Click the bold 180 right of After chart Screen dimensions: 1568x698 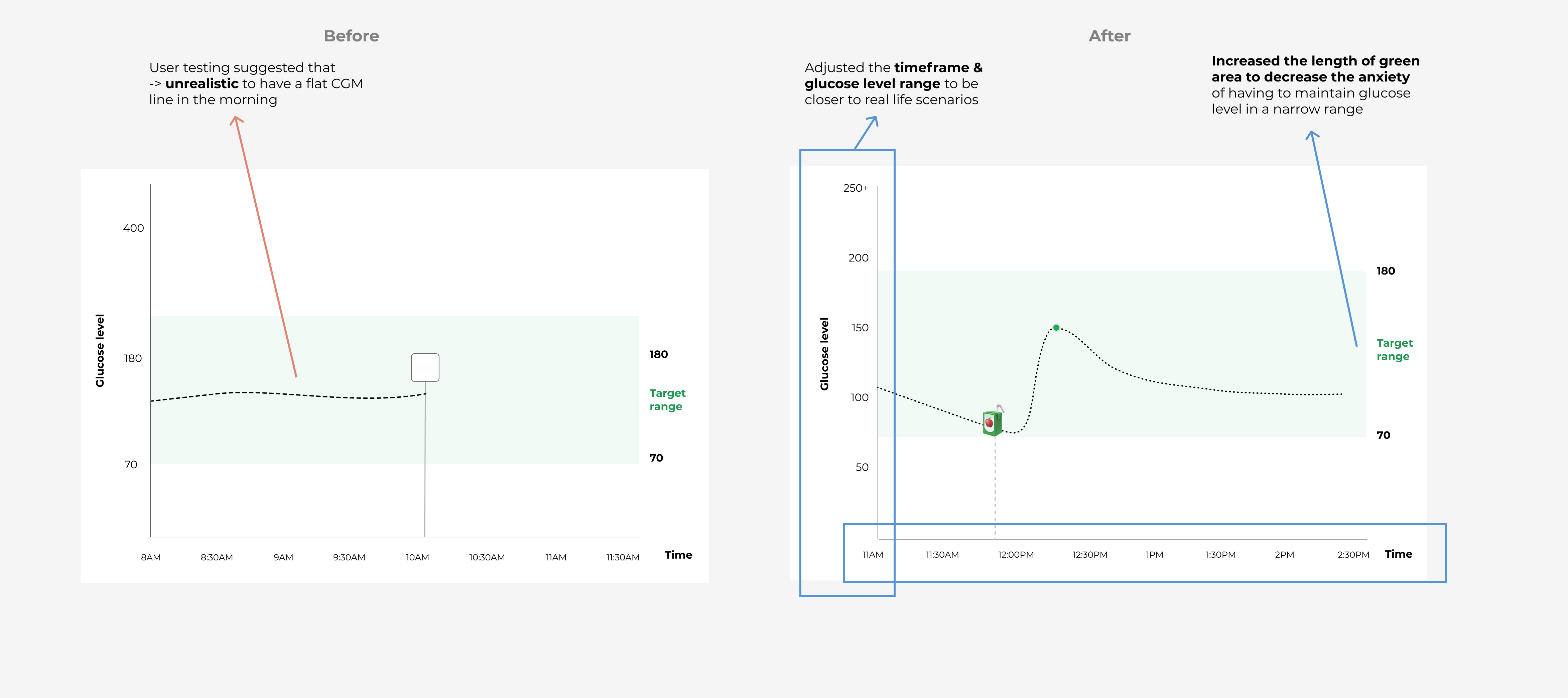tap(1386, 272)
